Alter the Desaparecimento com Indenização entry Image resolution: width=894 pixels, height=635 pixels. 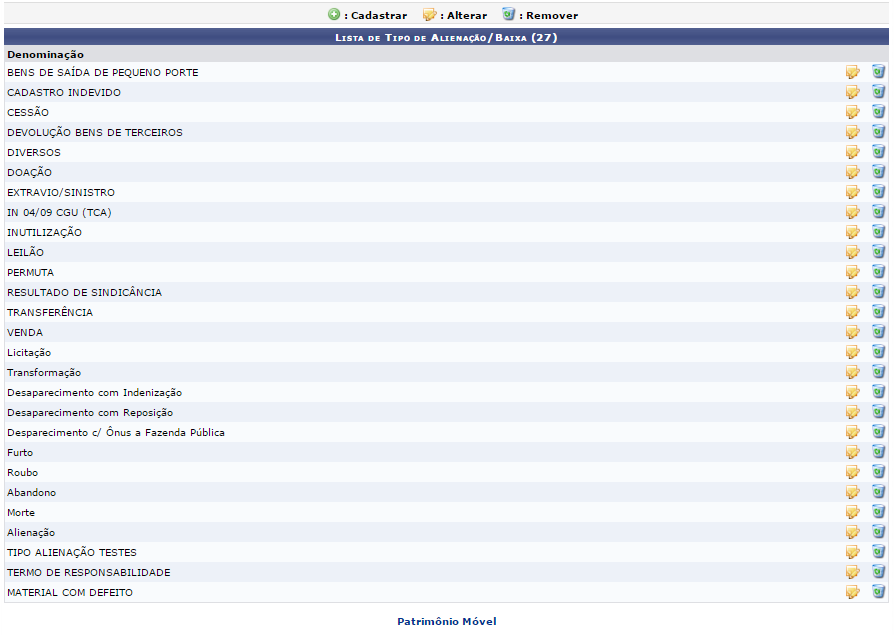(x=852, y=392)
